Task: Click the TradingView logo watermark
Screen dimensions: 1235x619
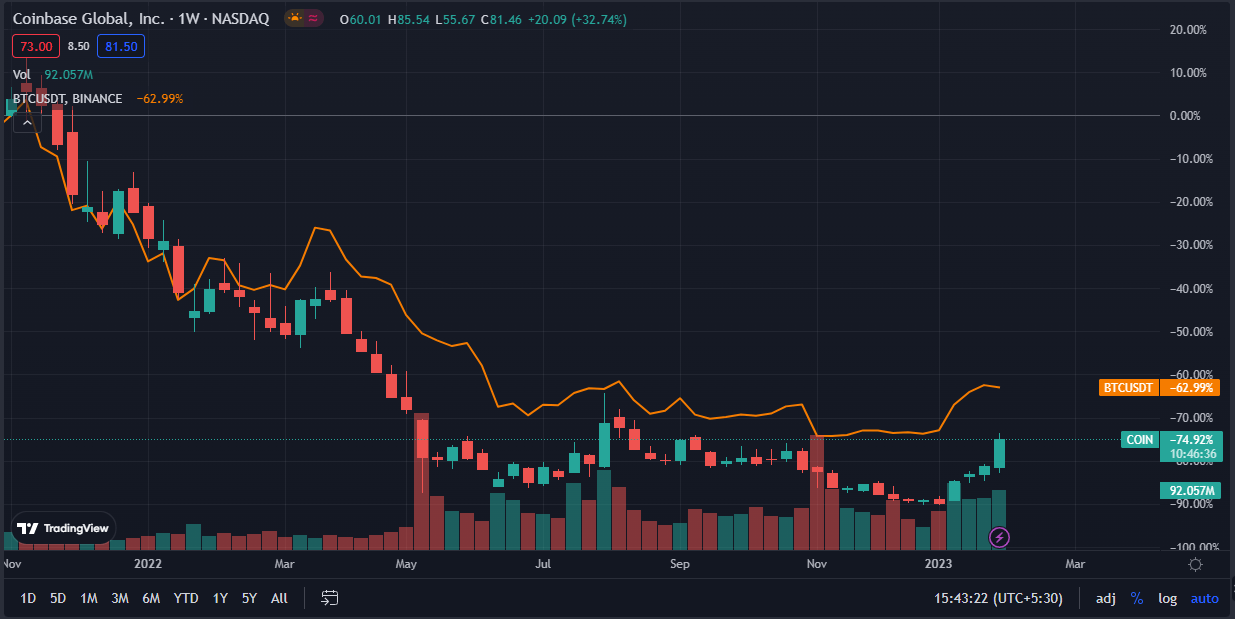Action: point(62,527)
